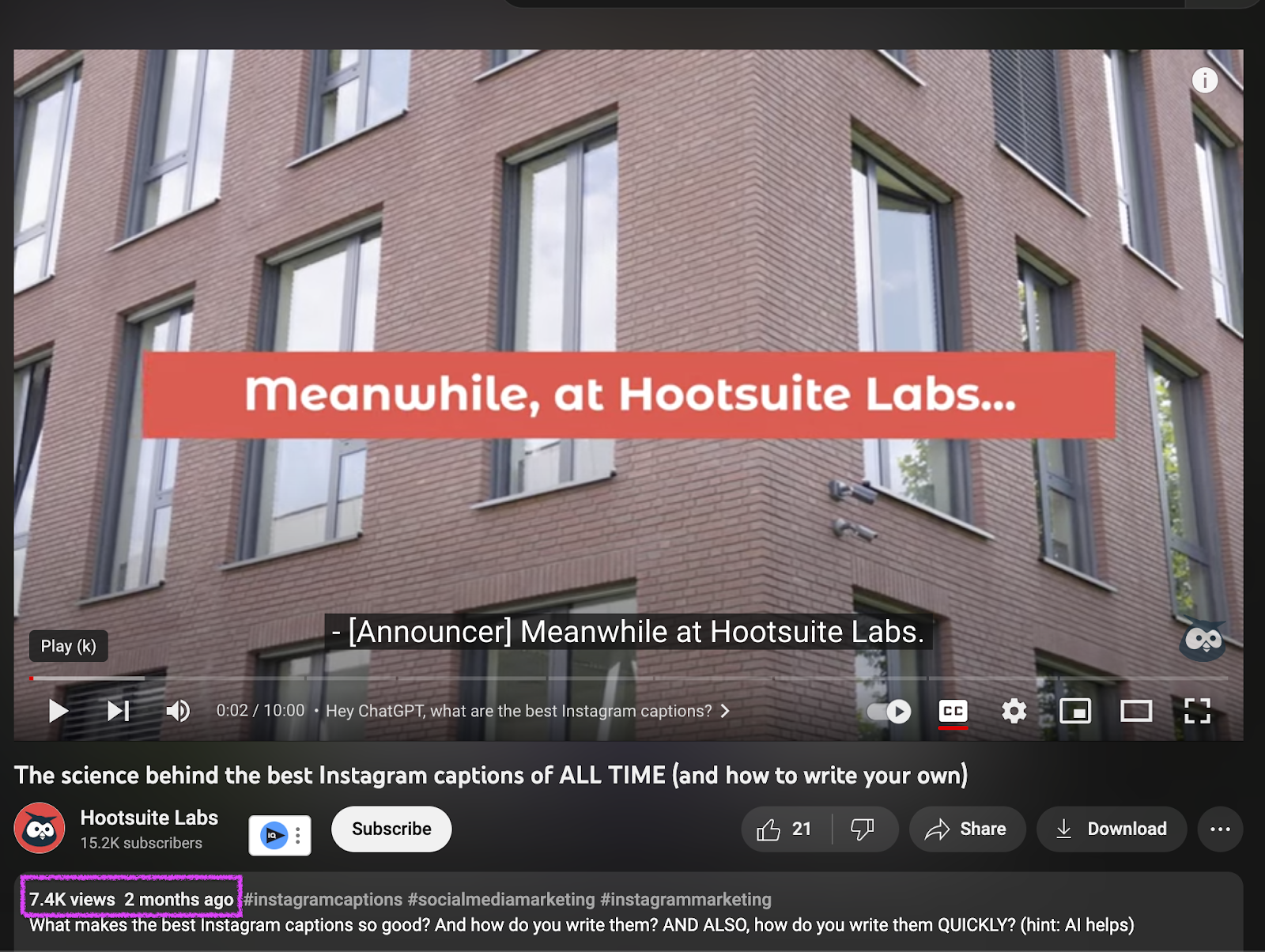Viewport: 1265px width, 952px height.
Task: Click the video title text
Action: tap(491, 775)
